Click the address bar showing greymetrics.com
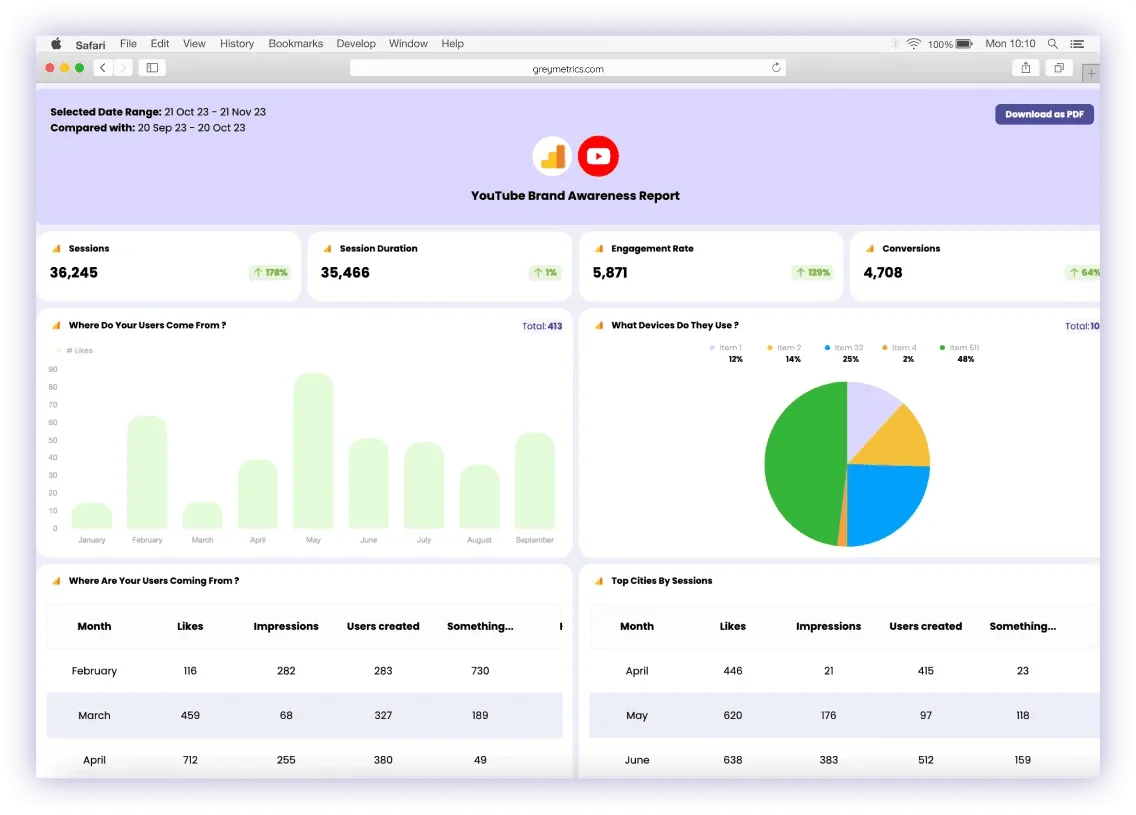This screenshot has height=815, width=1136. coord(568,67)
